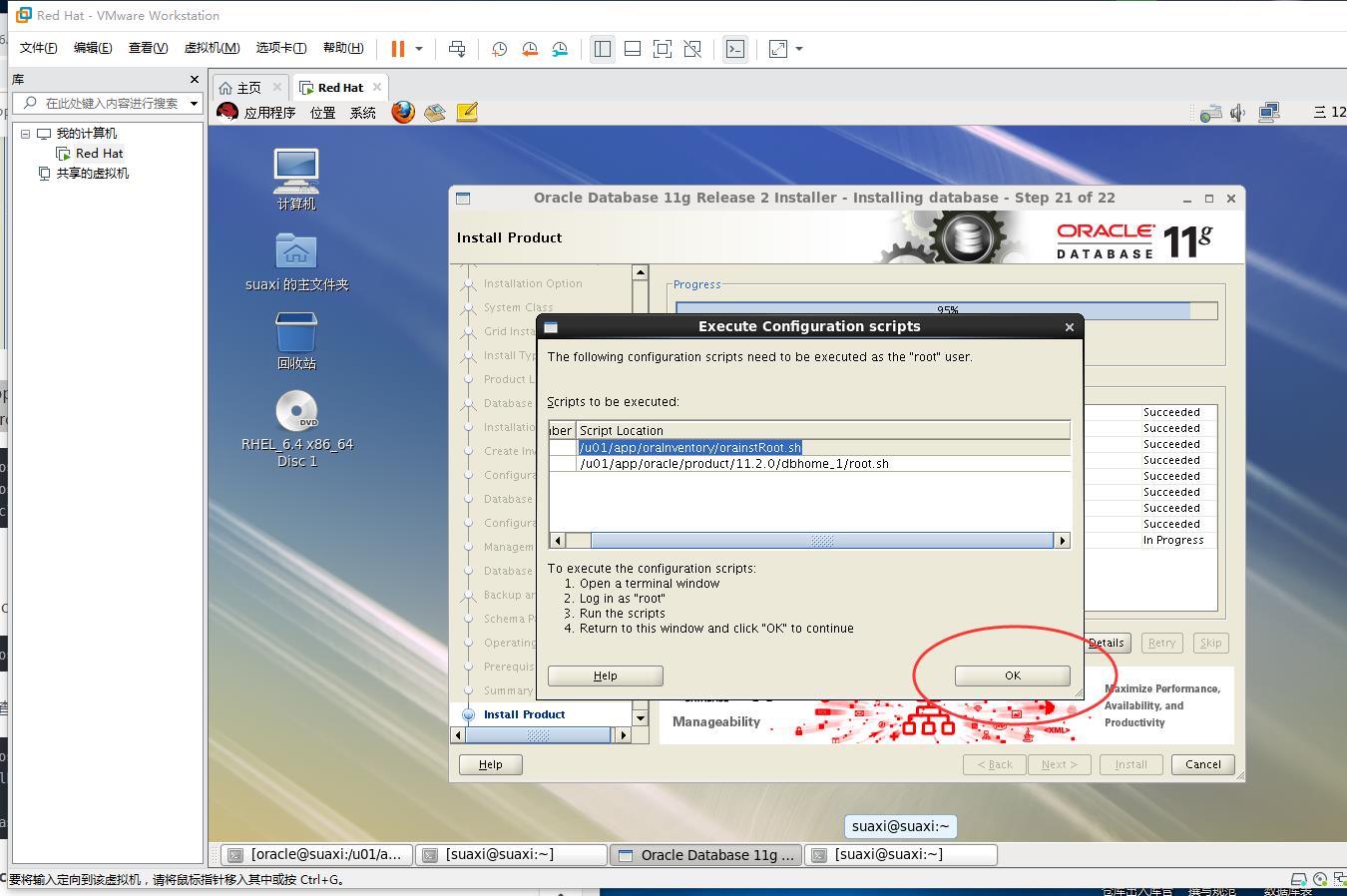Switch to [oracle@suaxi:/u01/a... taskbar window
The height and width of the screenshot is (896, 1347).
315,854
